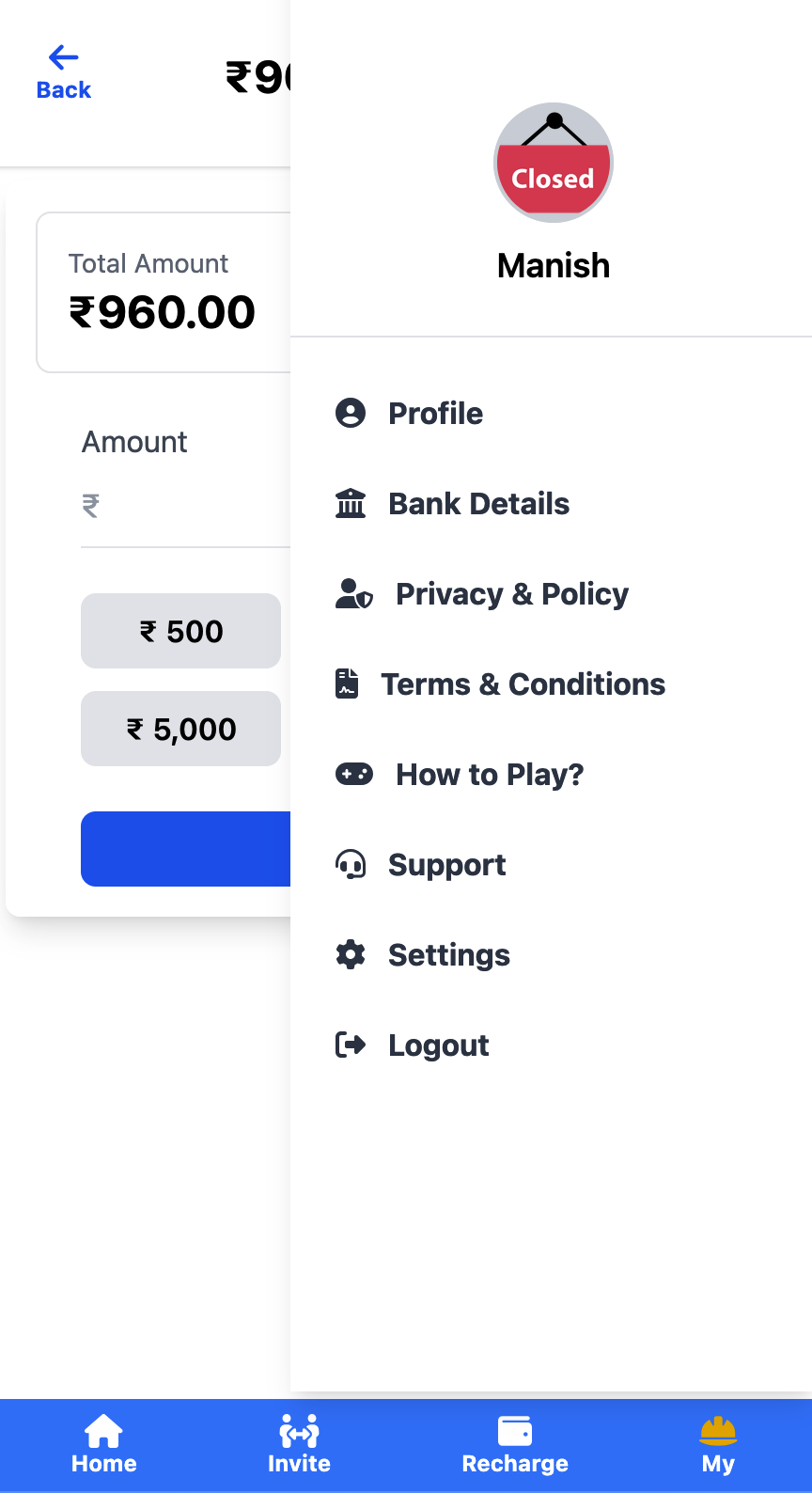
Task: Select the My tab
Action: click(x=718, y=1445)
